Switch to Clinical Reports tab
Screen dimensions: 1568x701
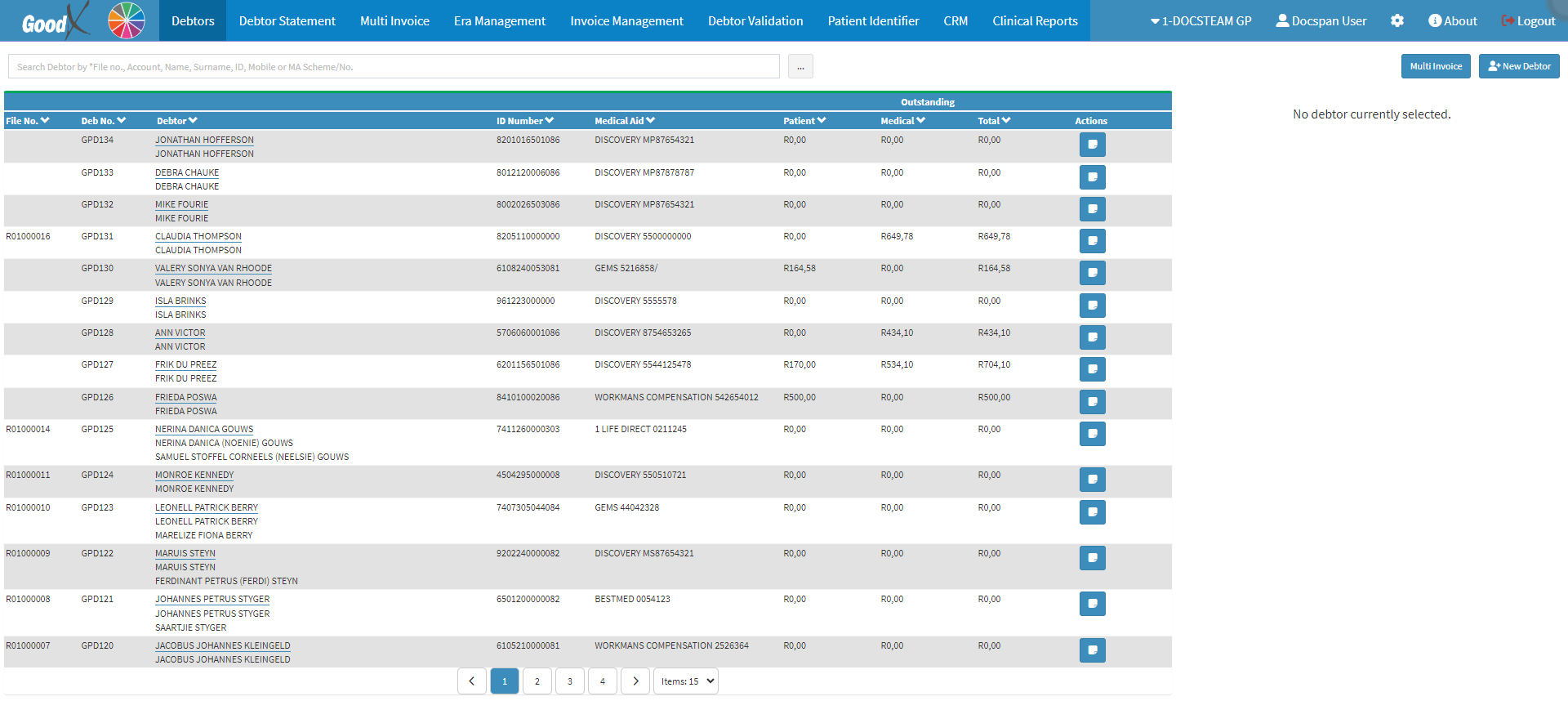coord(1035,21)
